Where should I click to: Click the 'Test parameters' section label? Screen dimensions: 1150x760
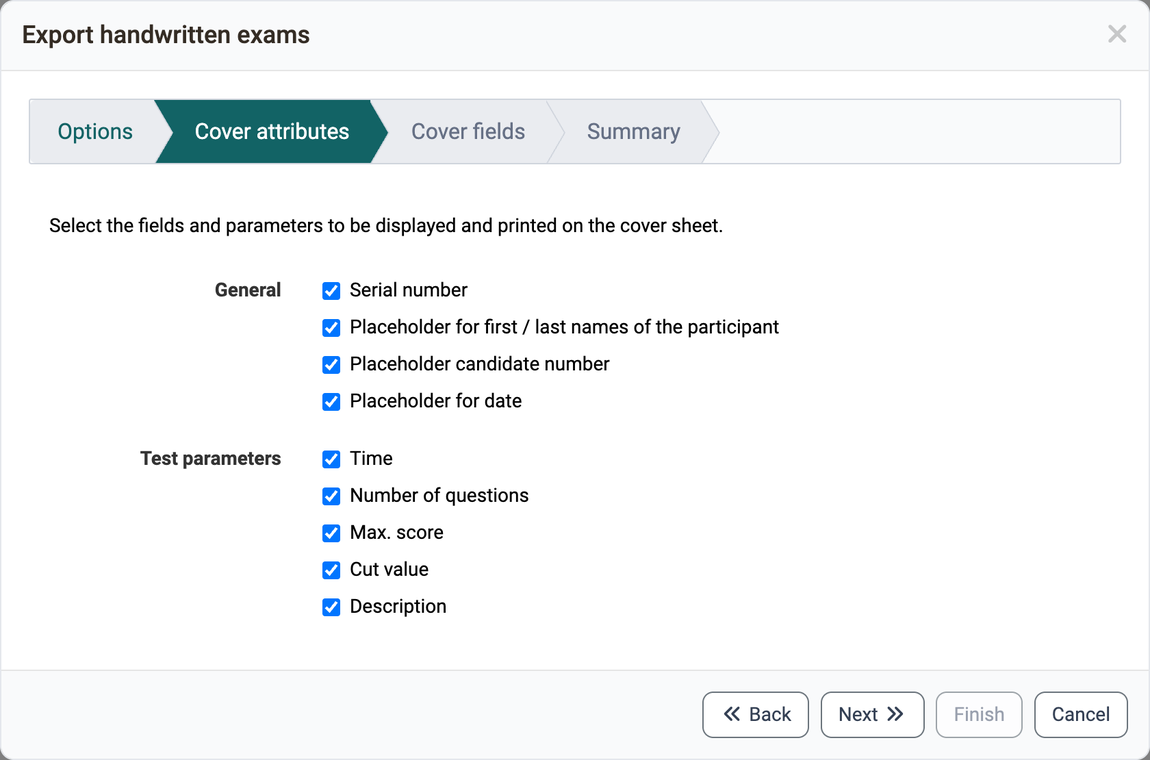pos(210,458)
